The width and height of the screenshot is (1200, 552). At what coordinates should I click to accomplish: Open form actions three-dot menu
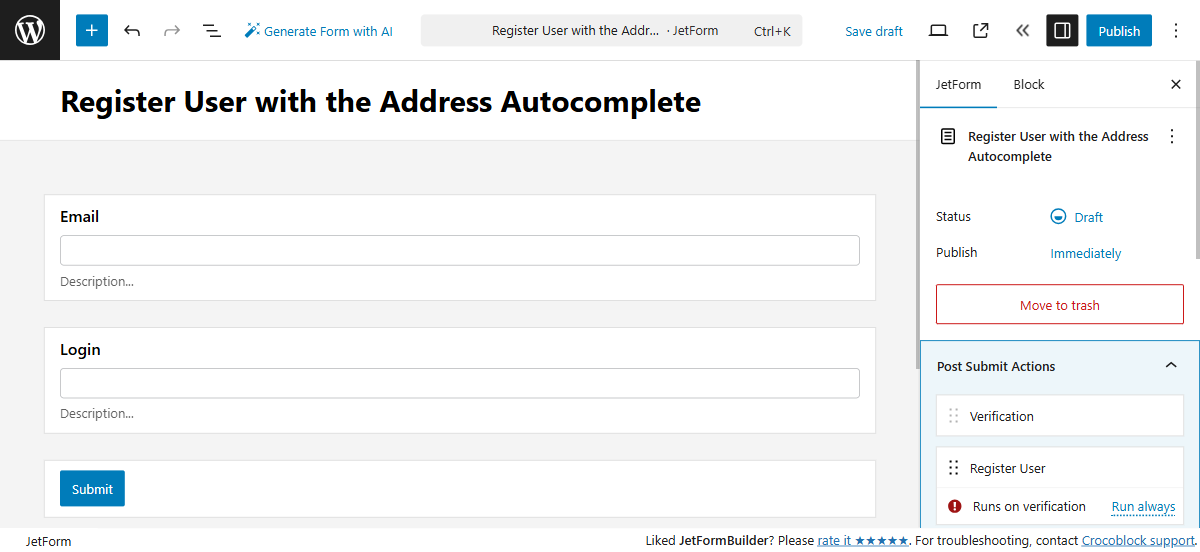click(x=1172, y=137)
